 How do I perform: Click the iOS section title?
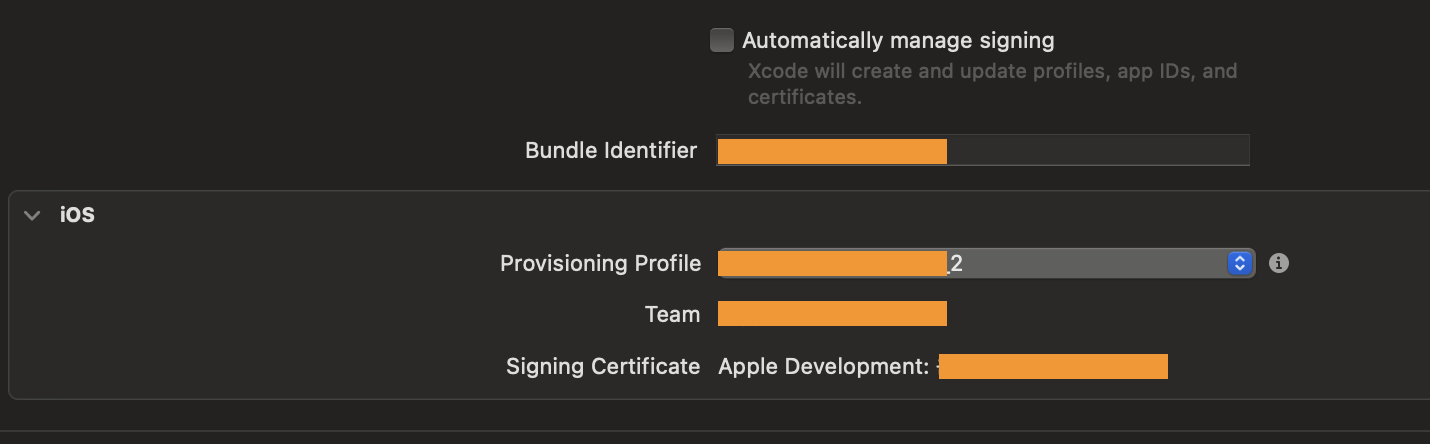point(77,214)
